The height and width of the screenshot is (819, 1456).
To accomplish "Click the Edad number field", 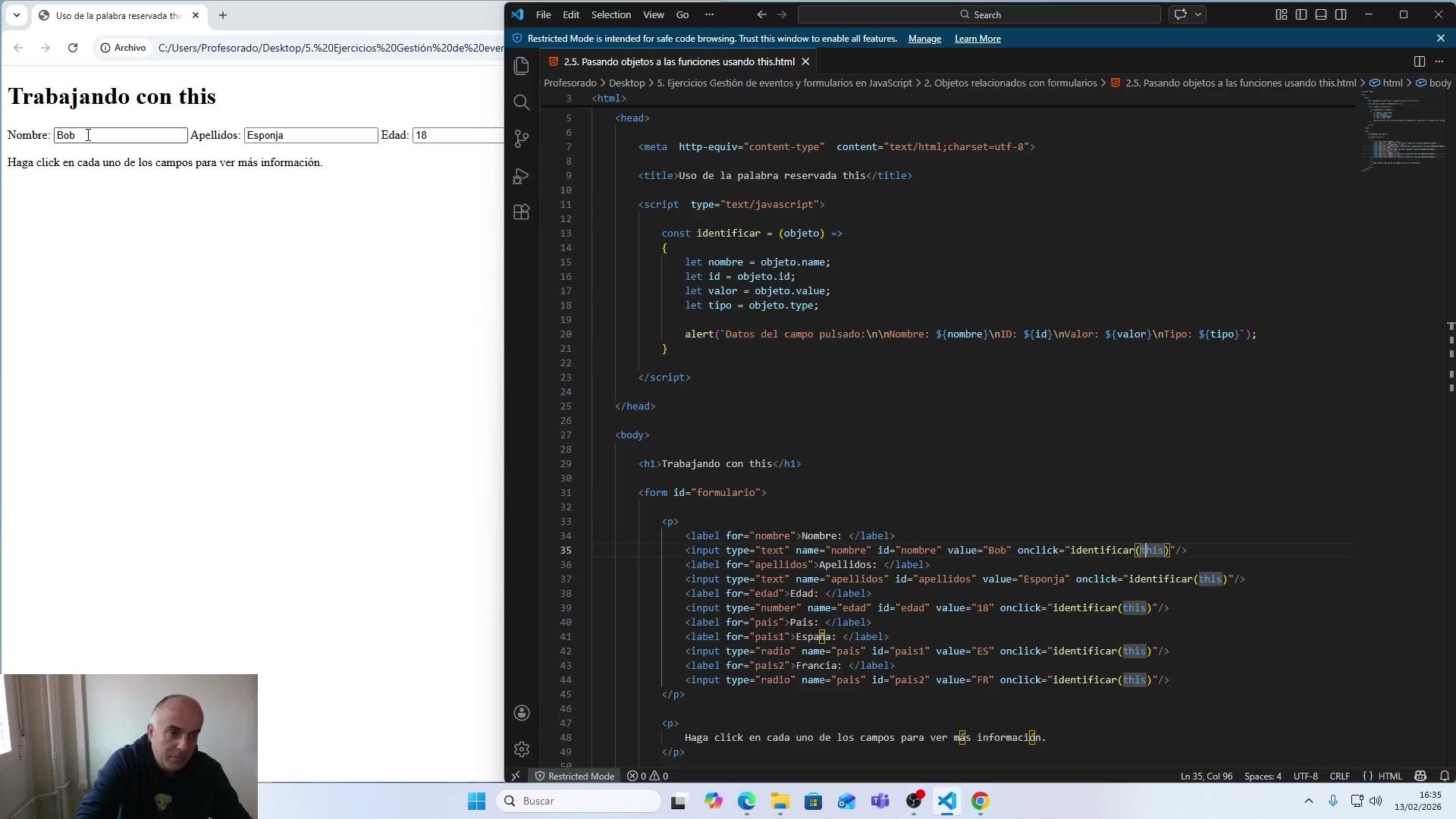I will tap(458, 135).
